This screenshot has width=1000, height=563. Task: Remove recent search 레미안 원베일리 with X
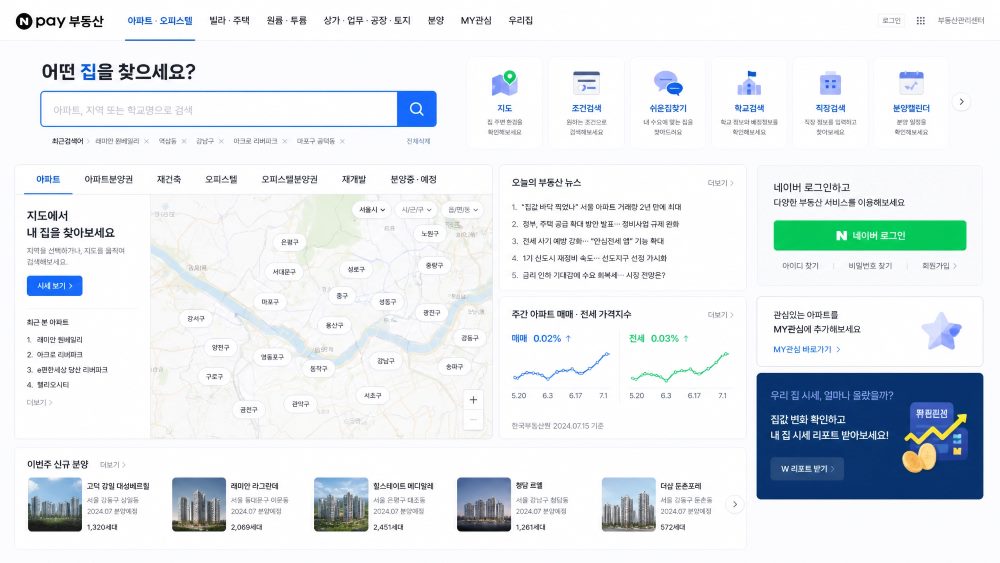coord(146,142)
